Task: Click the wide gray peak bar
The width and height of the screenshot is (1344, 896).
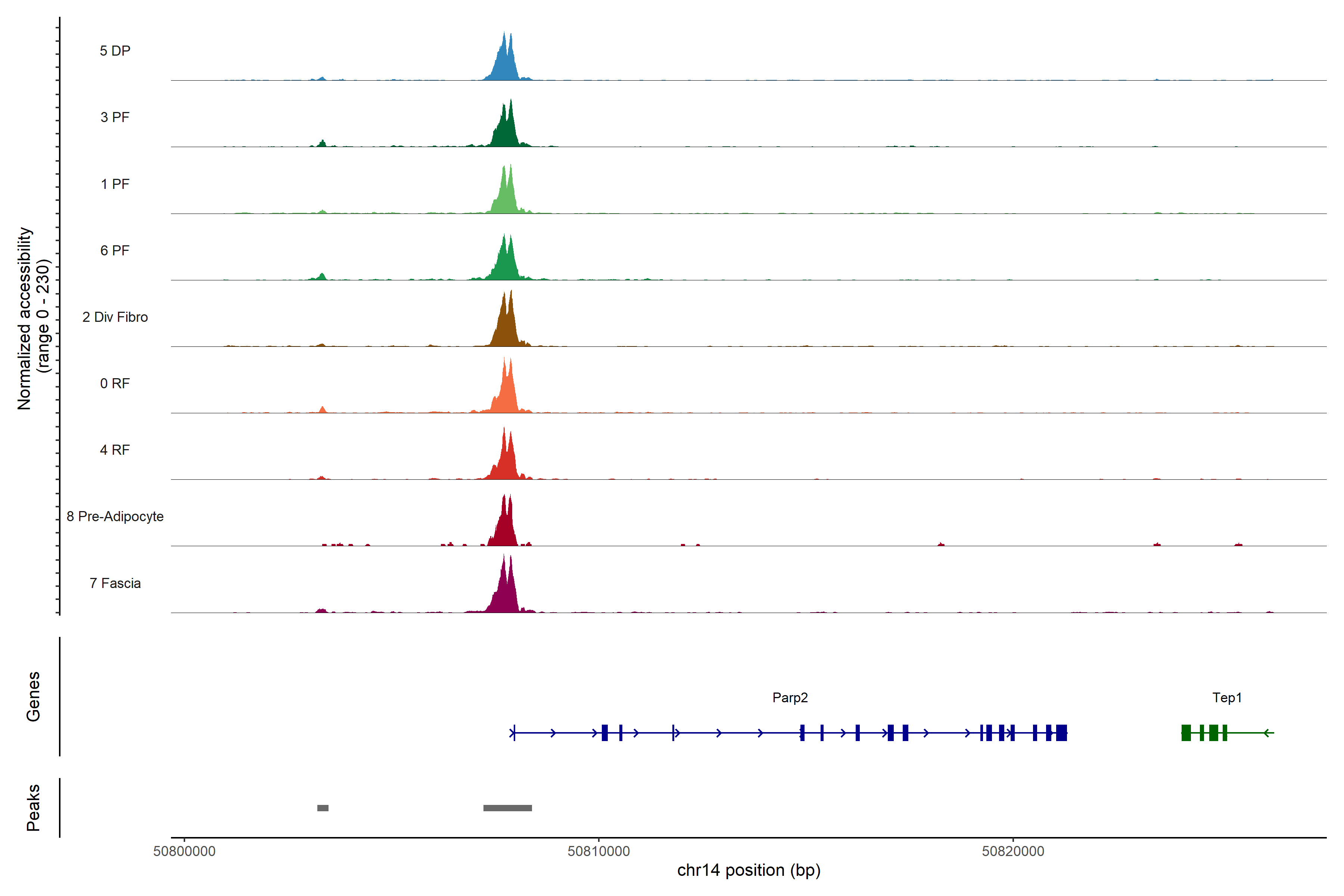Action: coord(507,808)
